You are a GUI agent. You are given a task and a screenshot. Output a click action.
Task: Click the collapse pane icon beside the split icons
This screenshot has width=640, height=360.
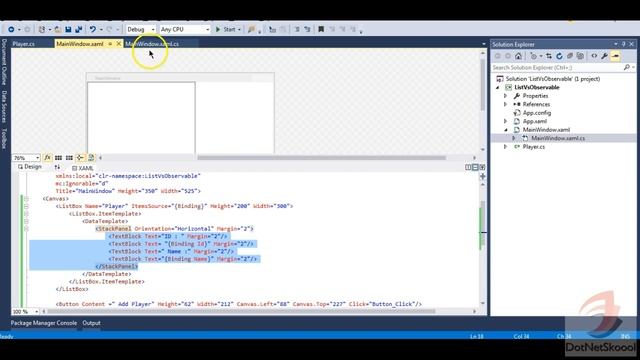click(482, 167)
